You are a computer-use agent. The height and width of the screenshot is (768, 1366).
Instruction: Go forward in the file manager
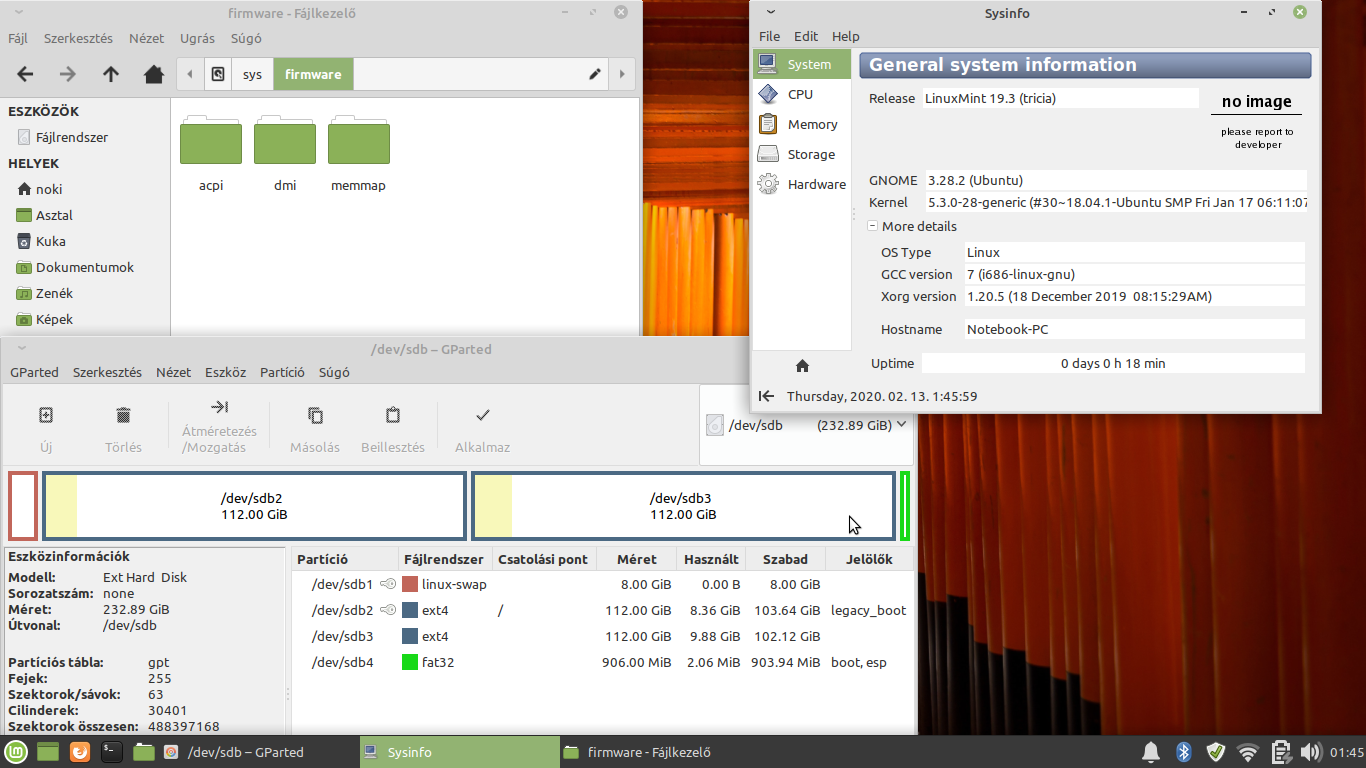(x=67, y=74)
